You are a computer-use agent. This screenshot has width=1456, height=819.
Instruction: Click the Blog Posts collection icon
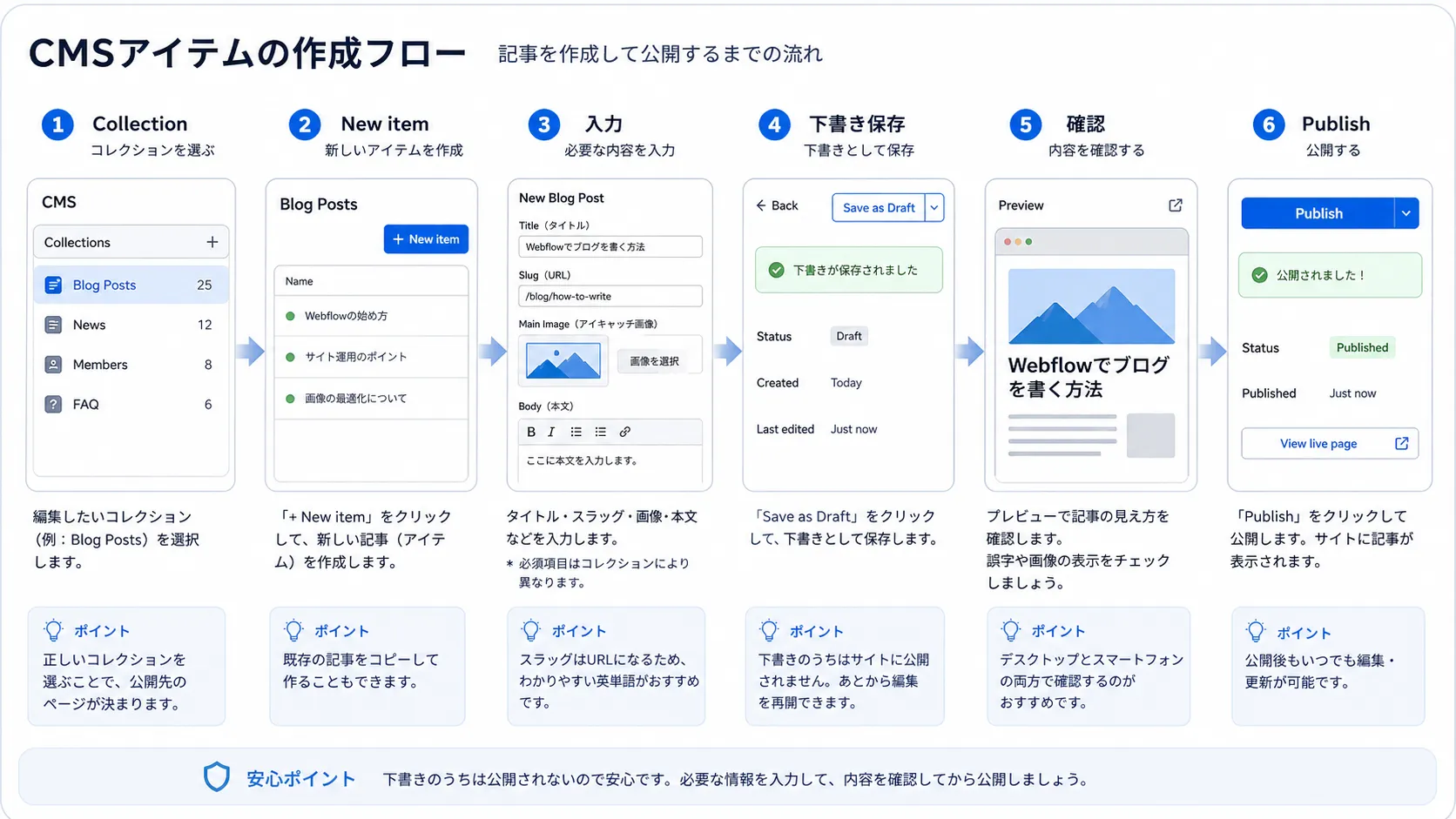[x=53, y=285]
